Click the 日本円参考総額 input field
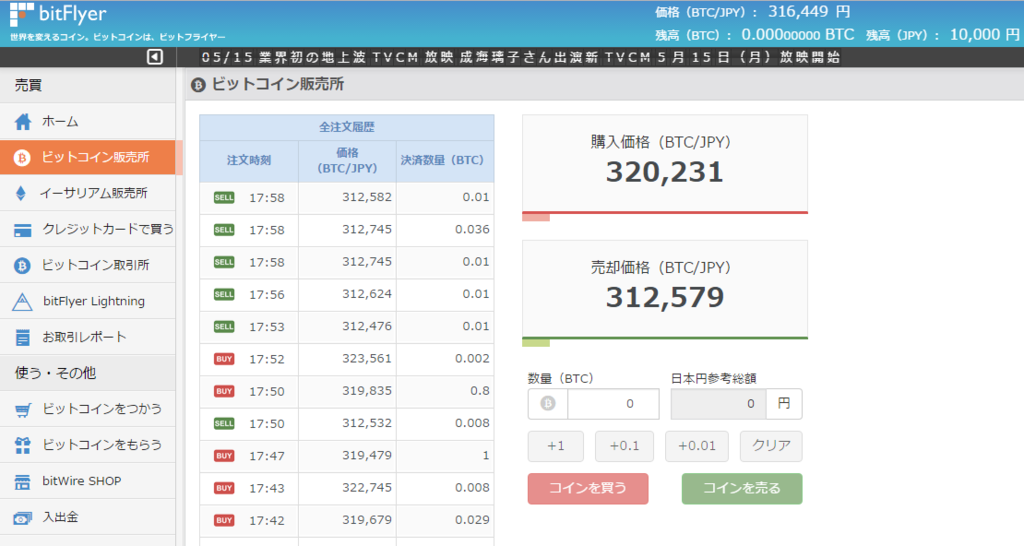The width and height of the screenshot is (1024, 546). (x=718, y=404)
